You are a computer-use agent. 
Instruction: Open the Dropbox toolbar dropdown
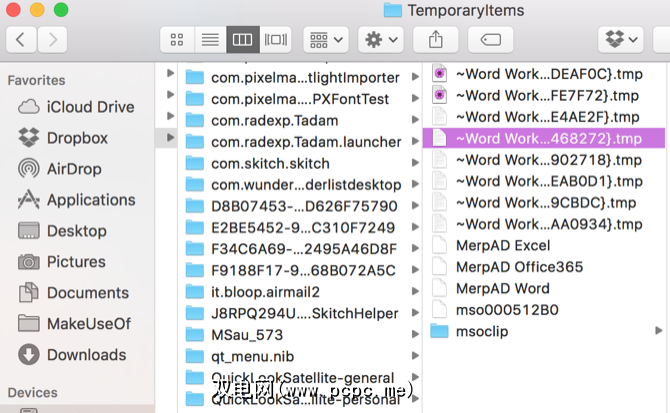pyautogui.click(x=621, y=40)
